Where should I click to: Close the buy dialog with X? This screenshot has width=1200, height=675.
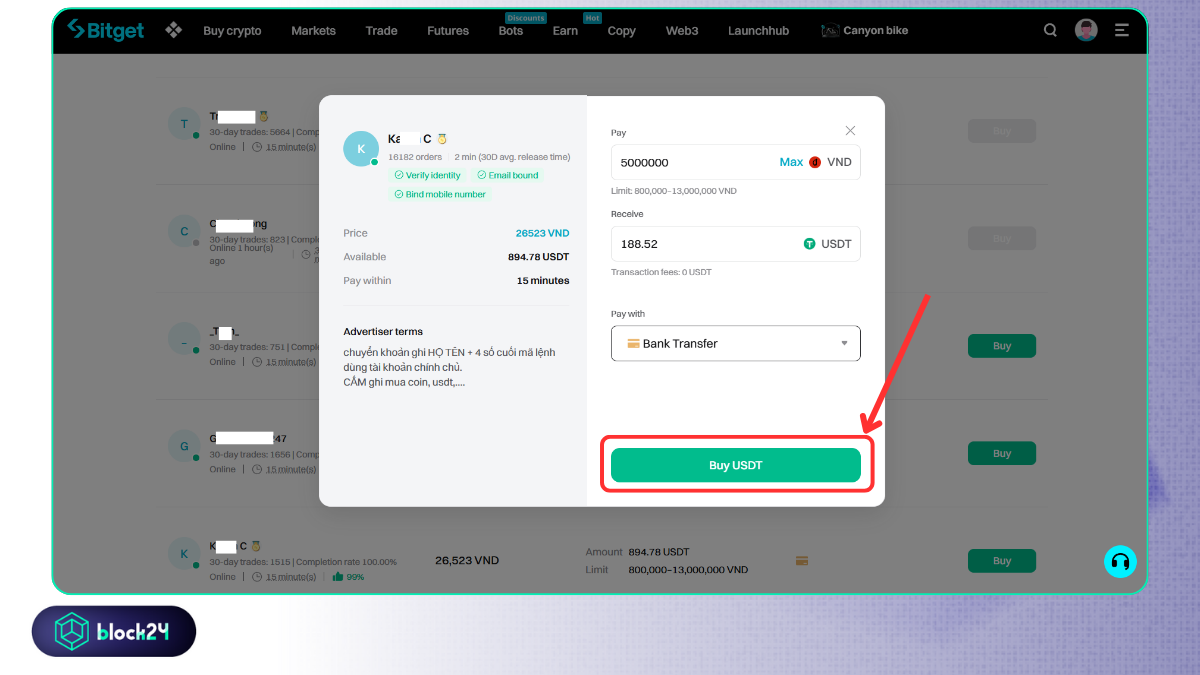[850, 131]
